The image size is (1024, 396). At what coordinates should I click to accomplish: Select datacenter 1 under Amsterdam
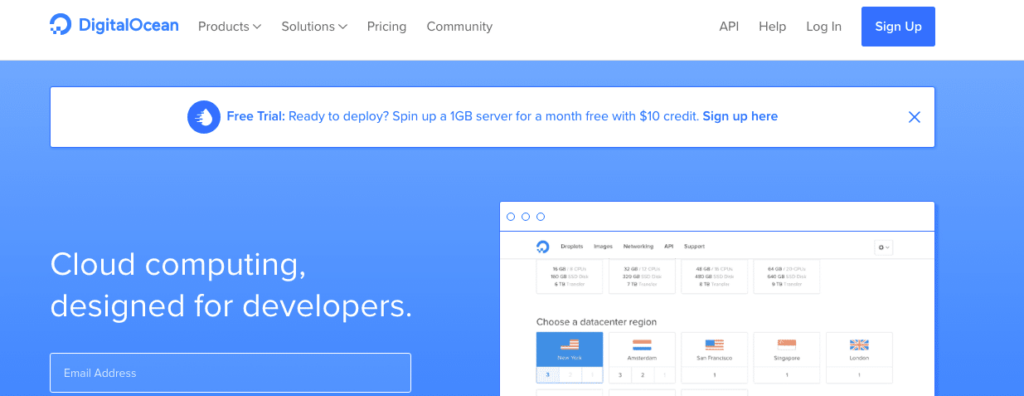click(x=664, y=375)
